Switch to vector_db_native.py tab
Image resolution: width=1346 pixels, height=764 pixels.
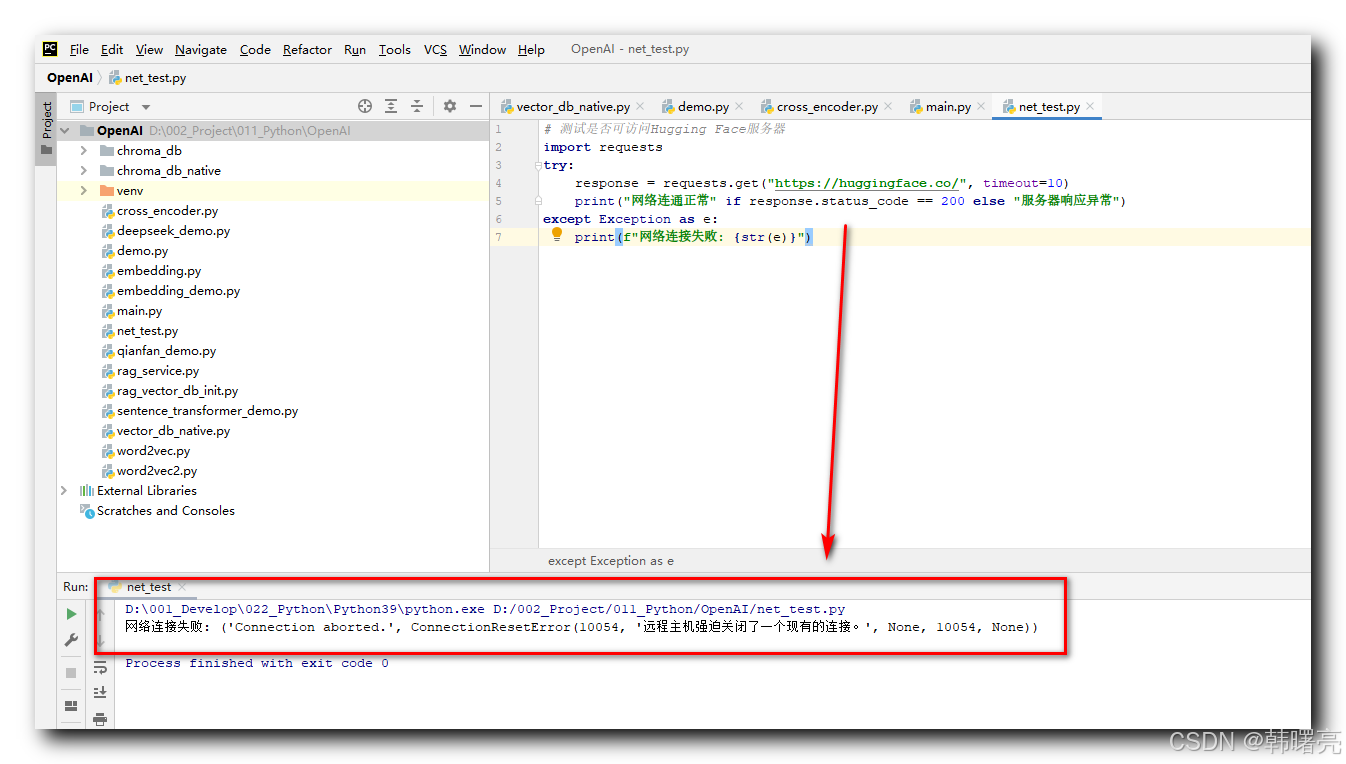coord(573,106)
